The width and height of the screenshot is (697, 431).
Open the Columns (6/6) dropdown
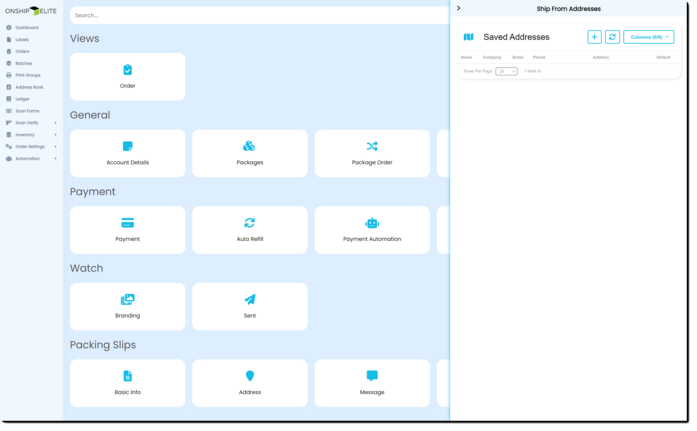coord(648,37)
